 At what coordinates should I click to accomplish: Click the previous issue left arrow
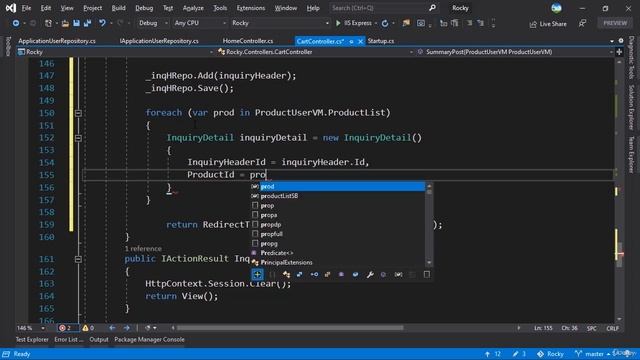click(x=112, y=328)
